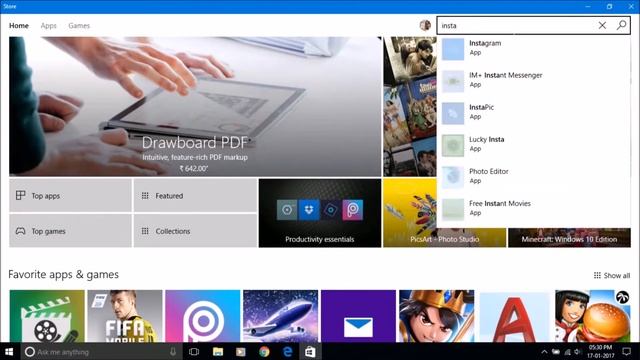
Task: Open File Explorer from the taskbar
Action: tap(218, 351)
